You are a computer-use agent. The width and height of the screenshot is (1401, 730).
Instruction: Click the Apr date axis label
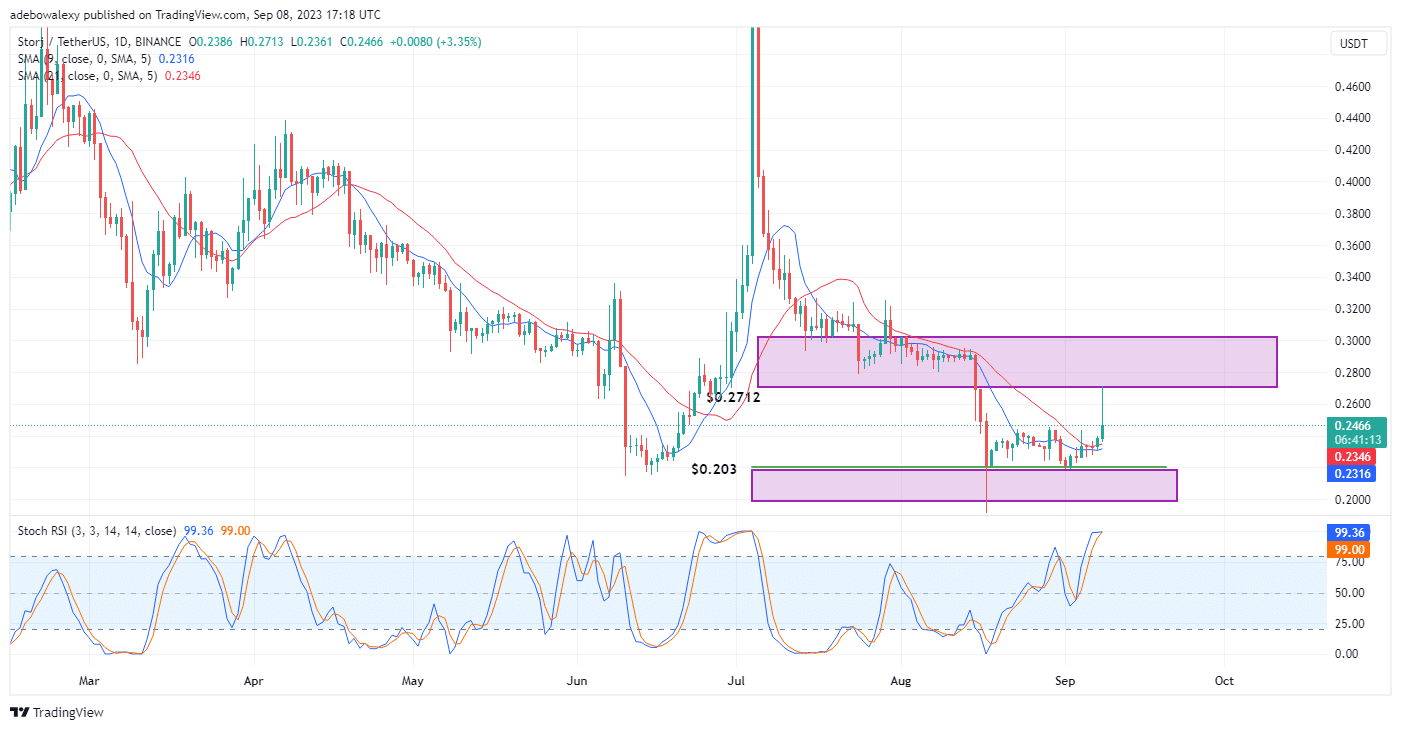pos(253,680)
